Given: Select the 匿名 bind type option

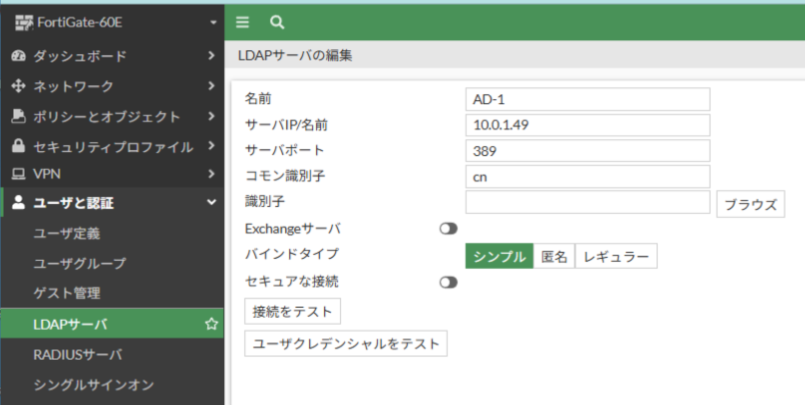Looking at the screenshot, I should tap(554, 256).
